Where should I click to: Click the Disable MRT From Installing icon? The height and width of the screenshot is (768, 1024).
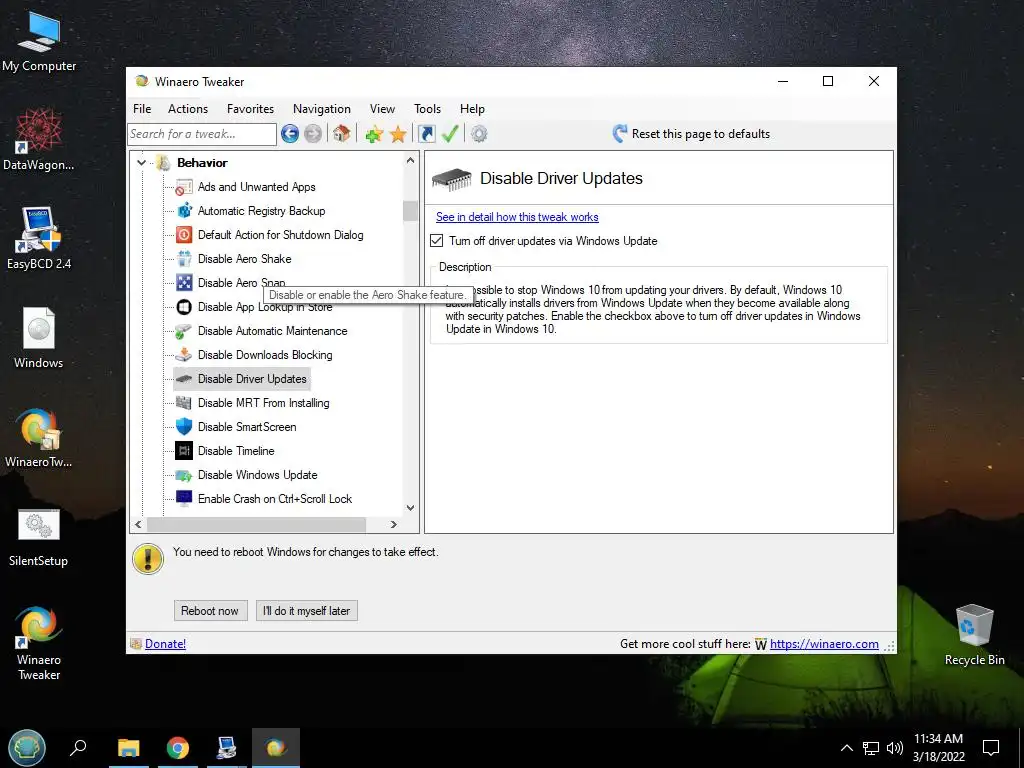(184, 403)
